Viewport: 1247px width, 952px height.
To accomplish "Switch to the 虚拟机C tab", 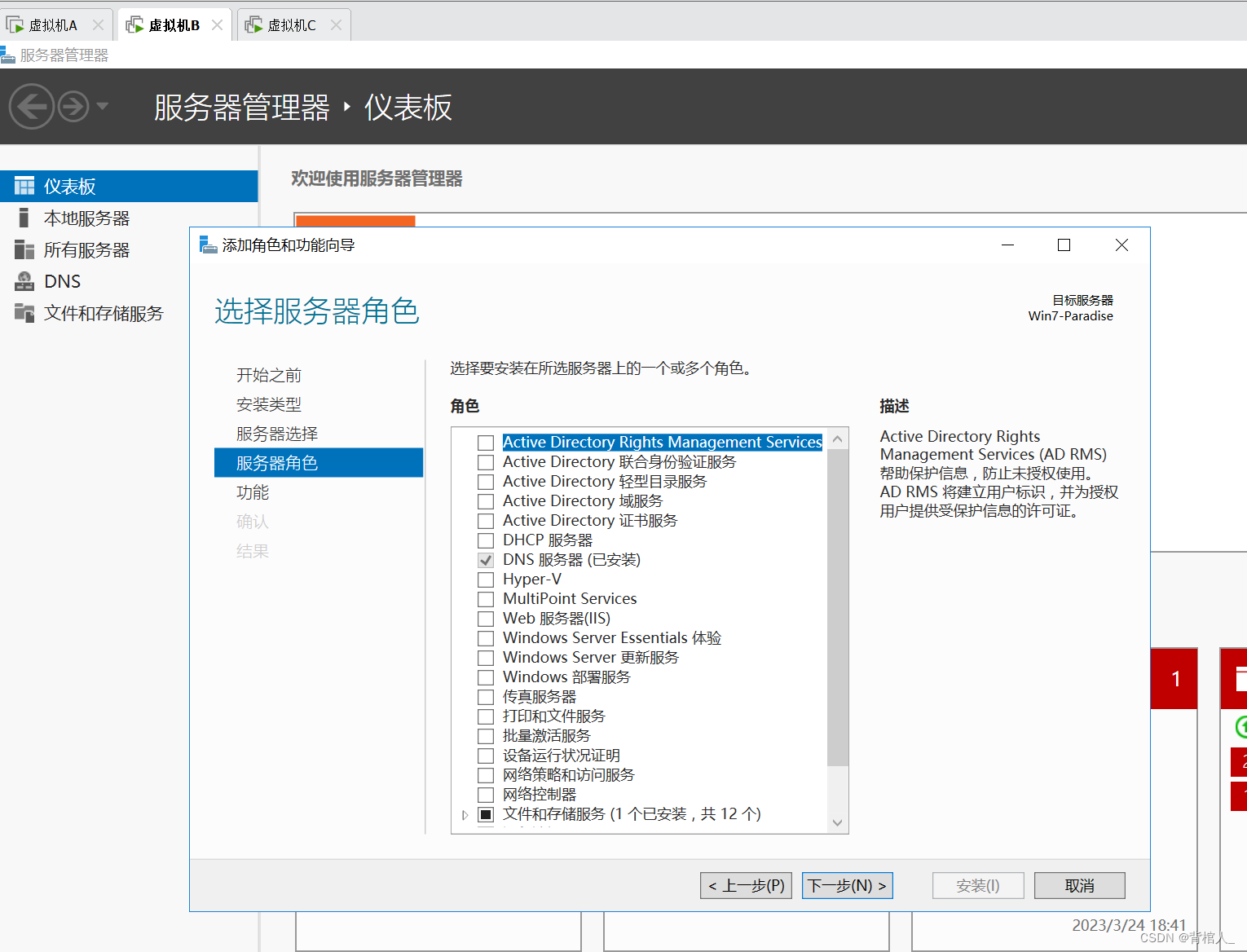I will [x=294, y=24].
